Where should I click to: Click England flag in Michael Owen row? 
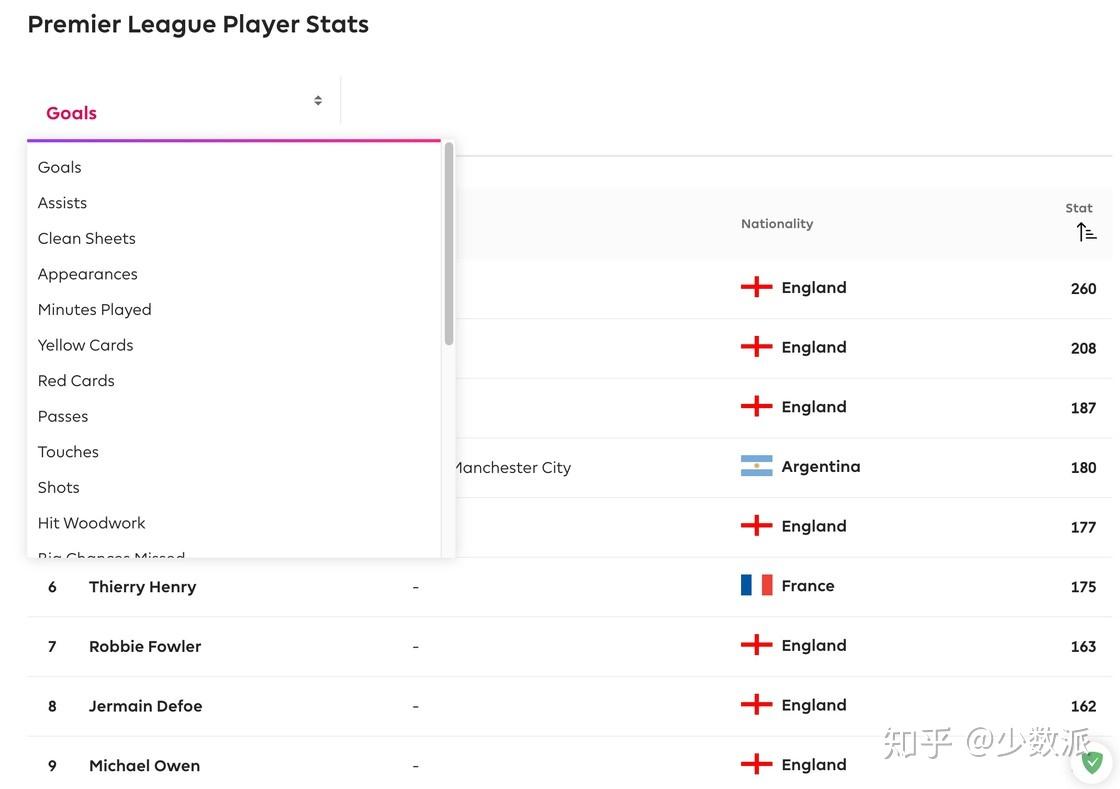(756, 764)
